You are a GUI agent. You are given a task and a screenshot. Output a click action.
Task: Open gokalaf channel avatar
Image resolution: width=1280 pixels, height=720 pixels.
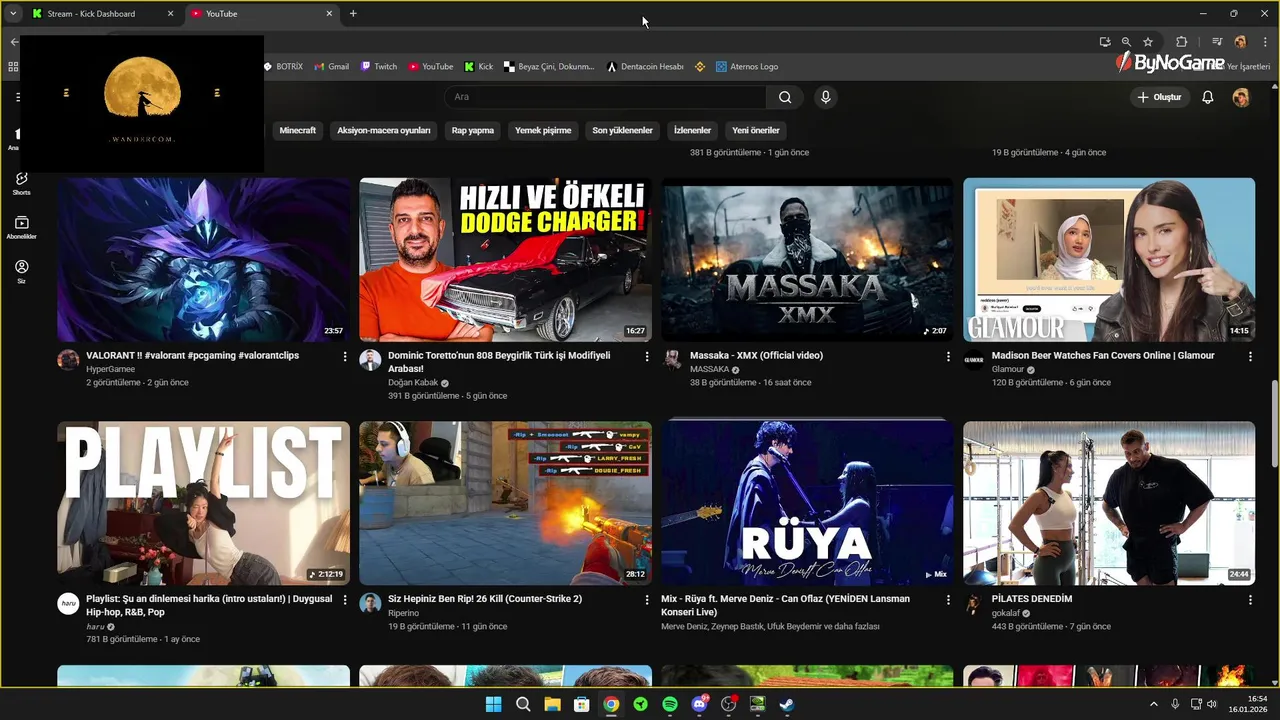coord(974,603)
